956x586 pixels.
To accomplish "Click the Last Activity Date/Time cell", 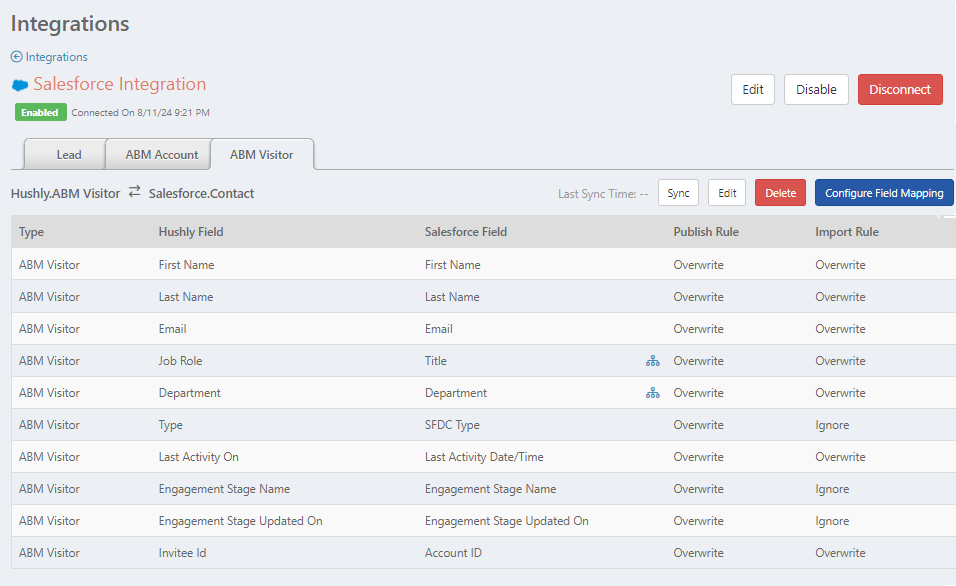I will point(484,457).
